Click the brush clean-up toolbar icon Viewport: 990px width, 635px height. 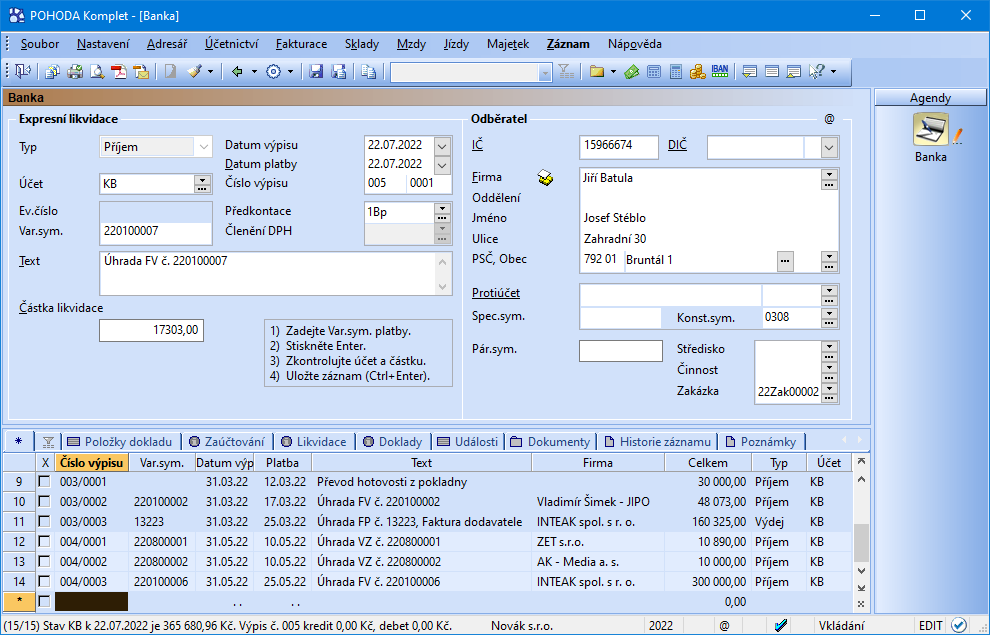pyautogui.click(x=194, y=72)
